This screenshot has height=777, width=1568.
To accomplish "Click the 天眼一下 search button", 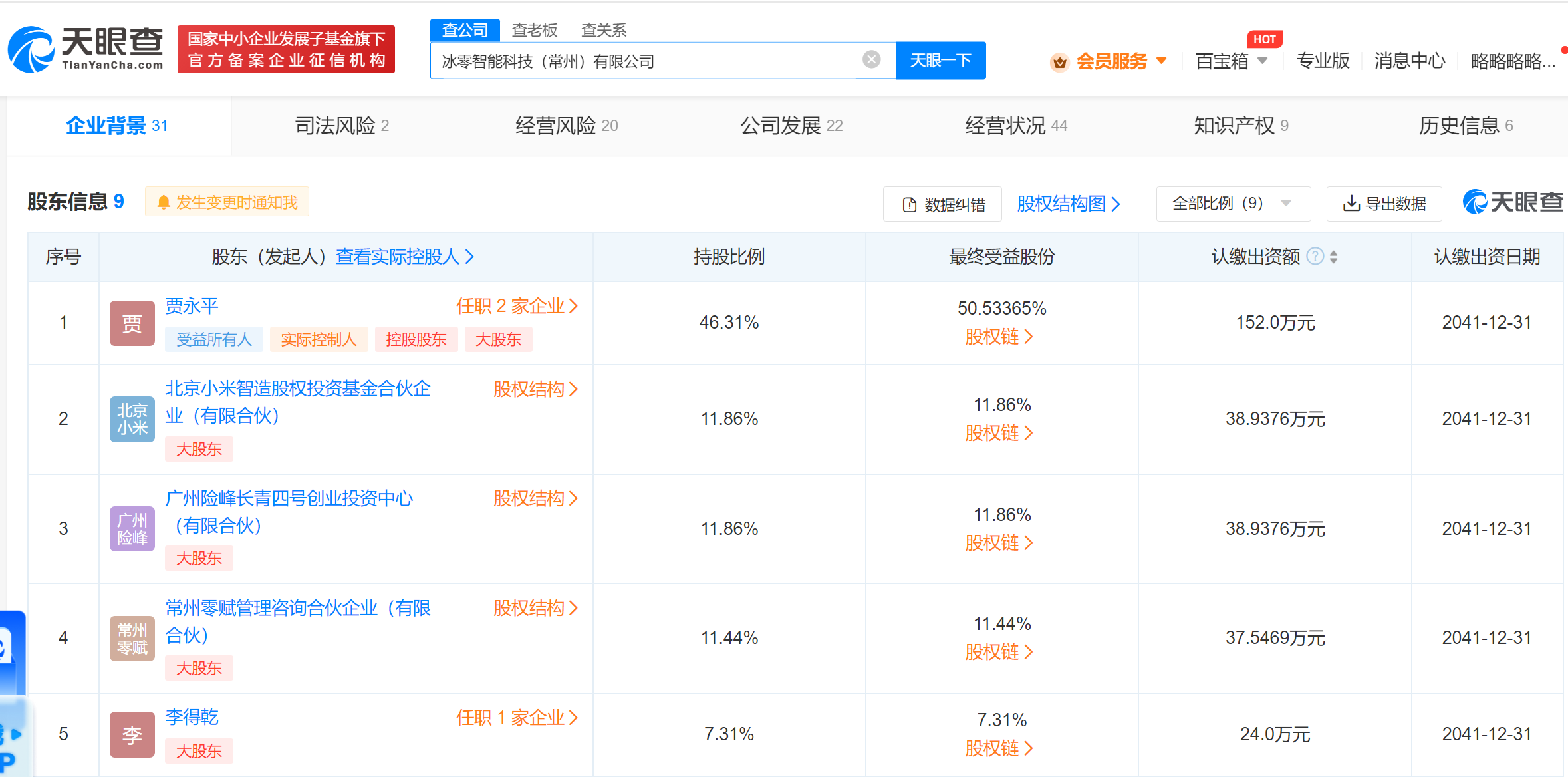I will coord(940,61).
